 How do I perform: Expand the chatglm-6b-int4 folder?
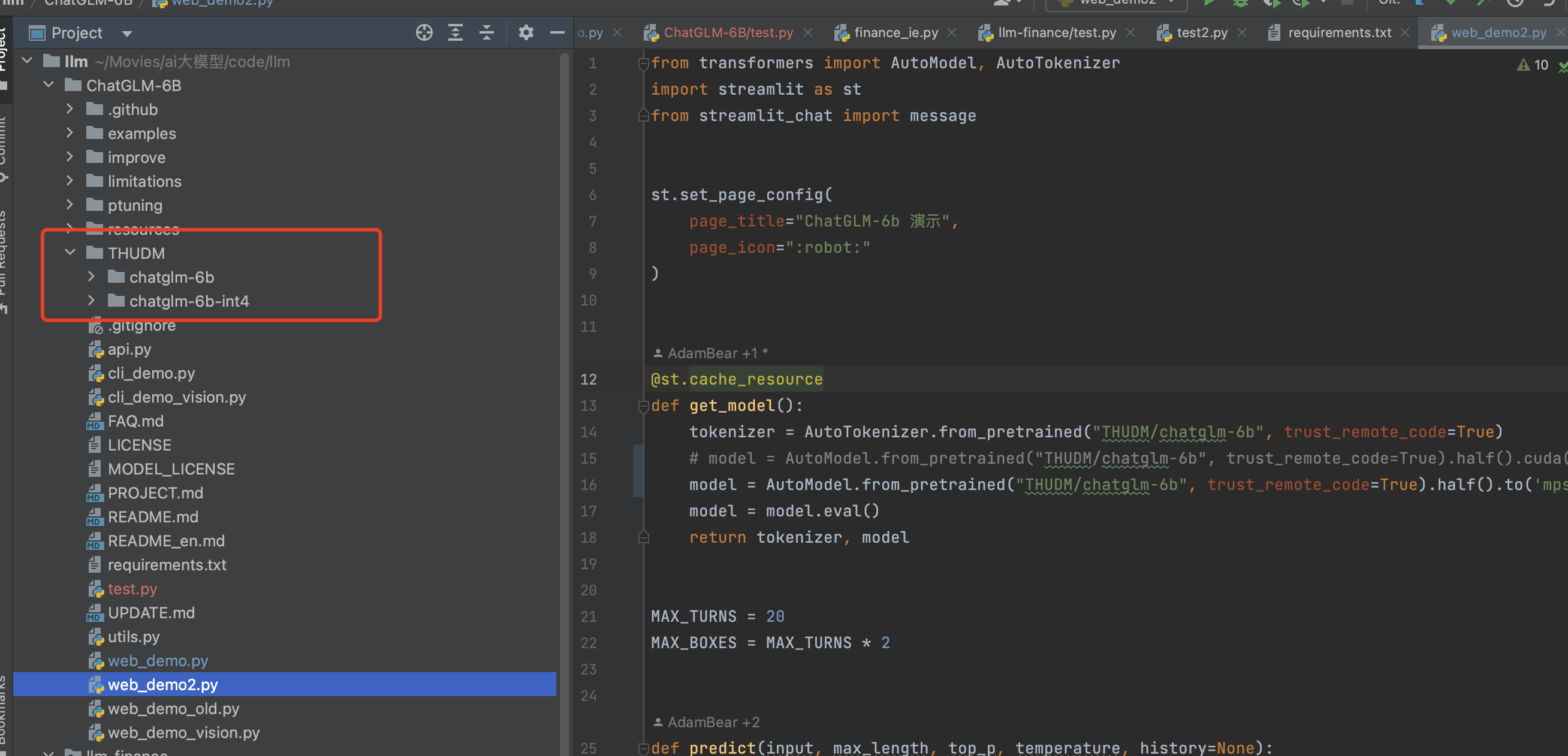(91, 301)
